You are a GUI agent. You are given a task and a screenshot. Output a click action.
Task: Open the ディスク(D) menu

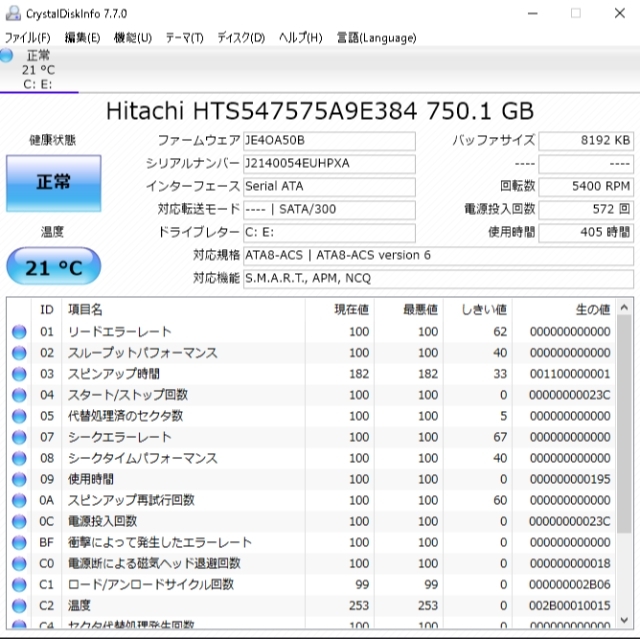[241, 38]
